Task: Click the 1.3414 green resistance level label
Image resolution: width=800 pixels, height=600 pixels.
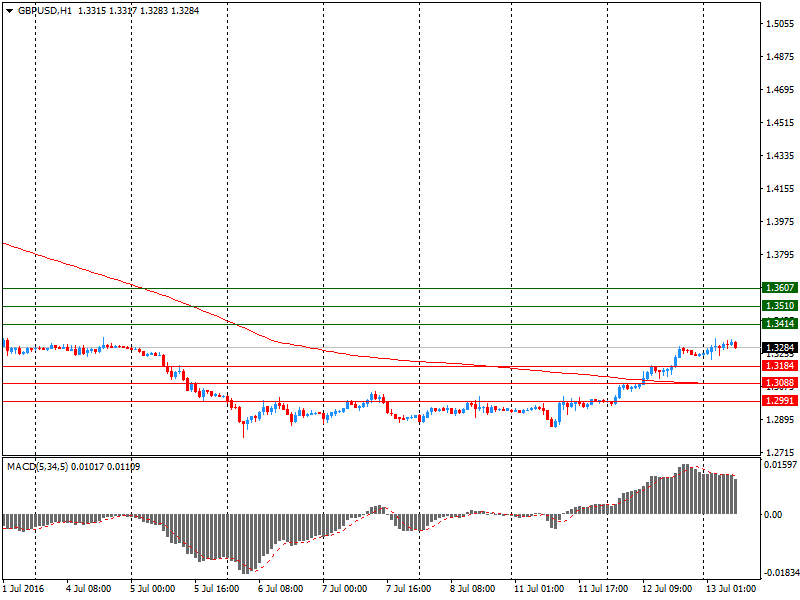Action: (780, 323)
